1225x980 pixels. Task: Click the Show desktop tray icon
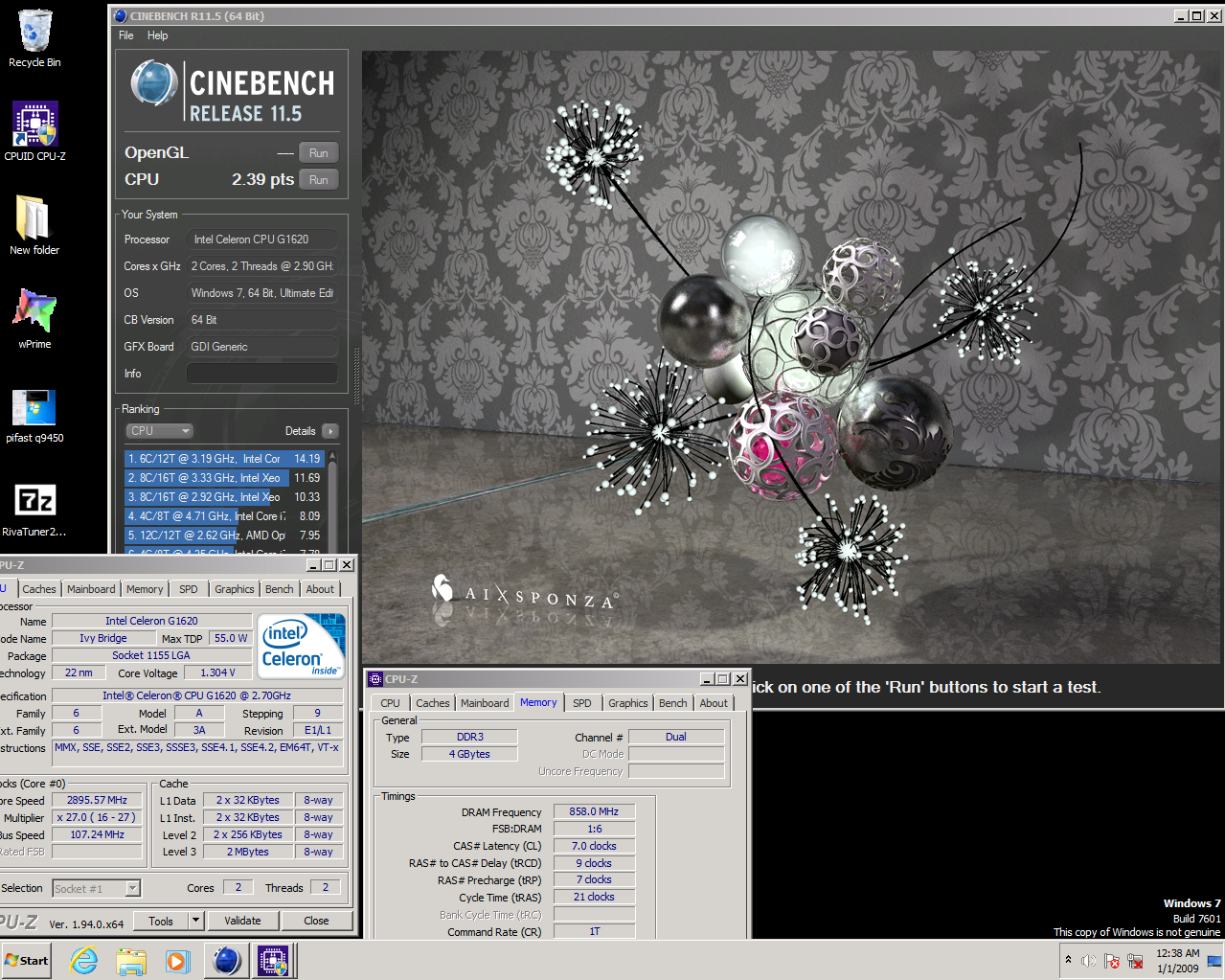(1214, 961)
